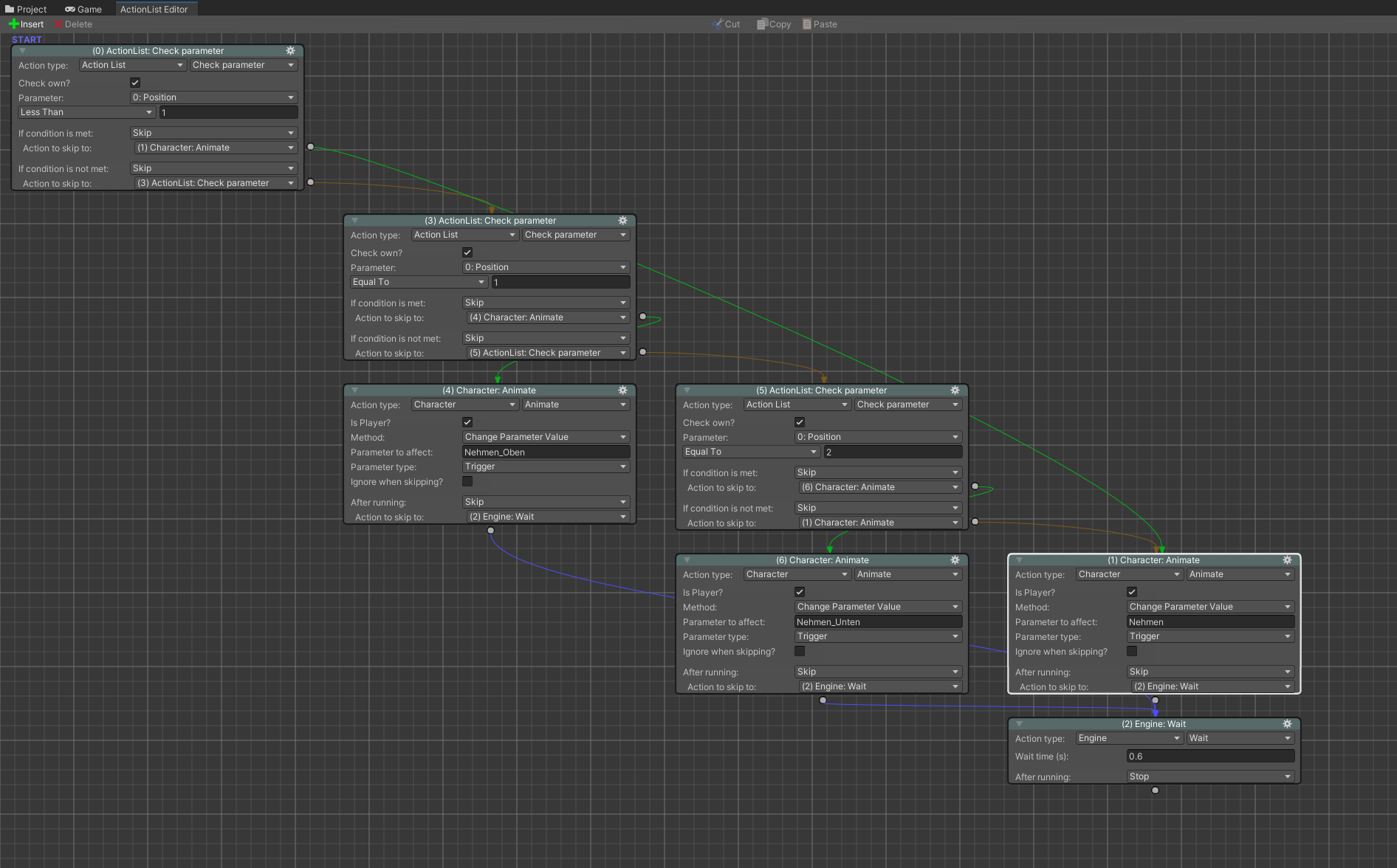The width and height of the screenshot is (1397, 868).
Task: Click the Copy icon in toolbar
Action: [x=762, y=24]
